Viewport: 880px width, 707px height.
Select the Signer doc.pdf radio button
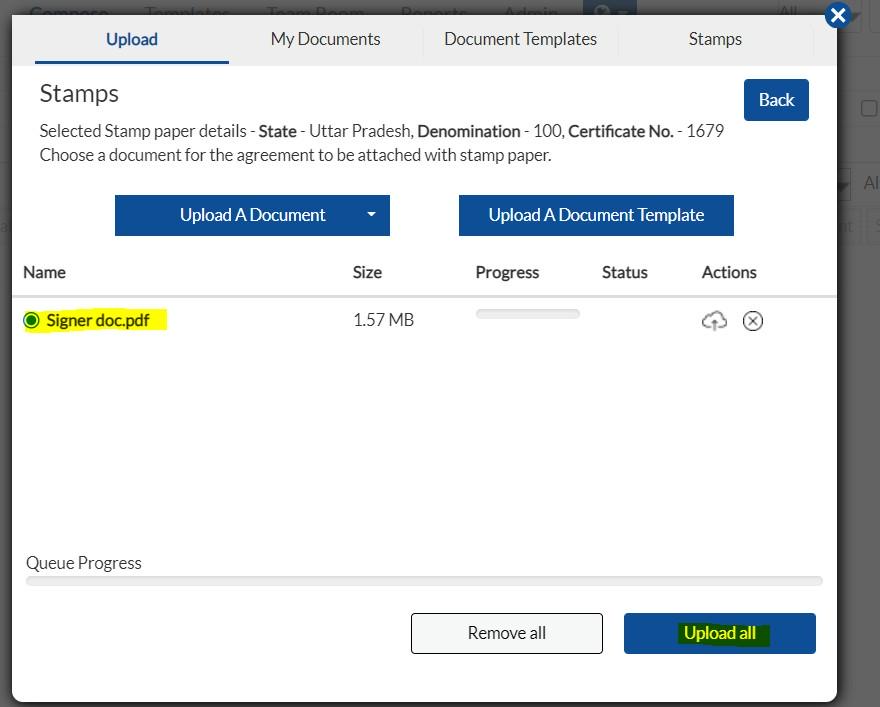click(31, 320)
